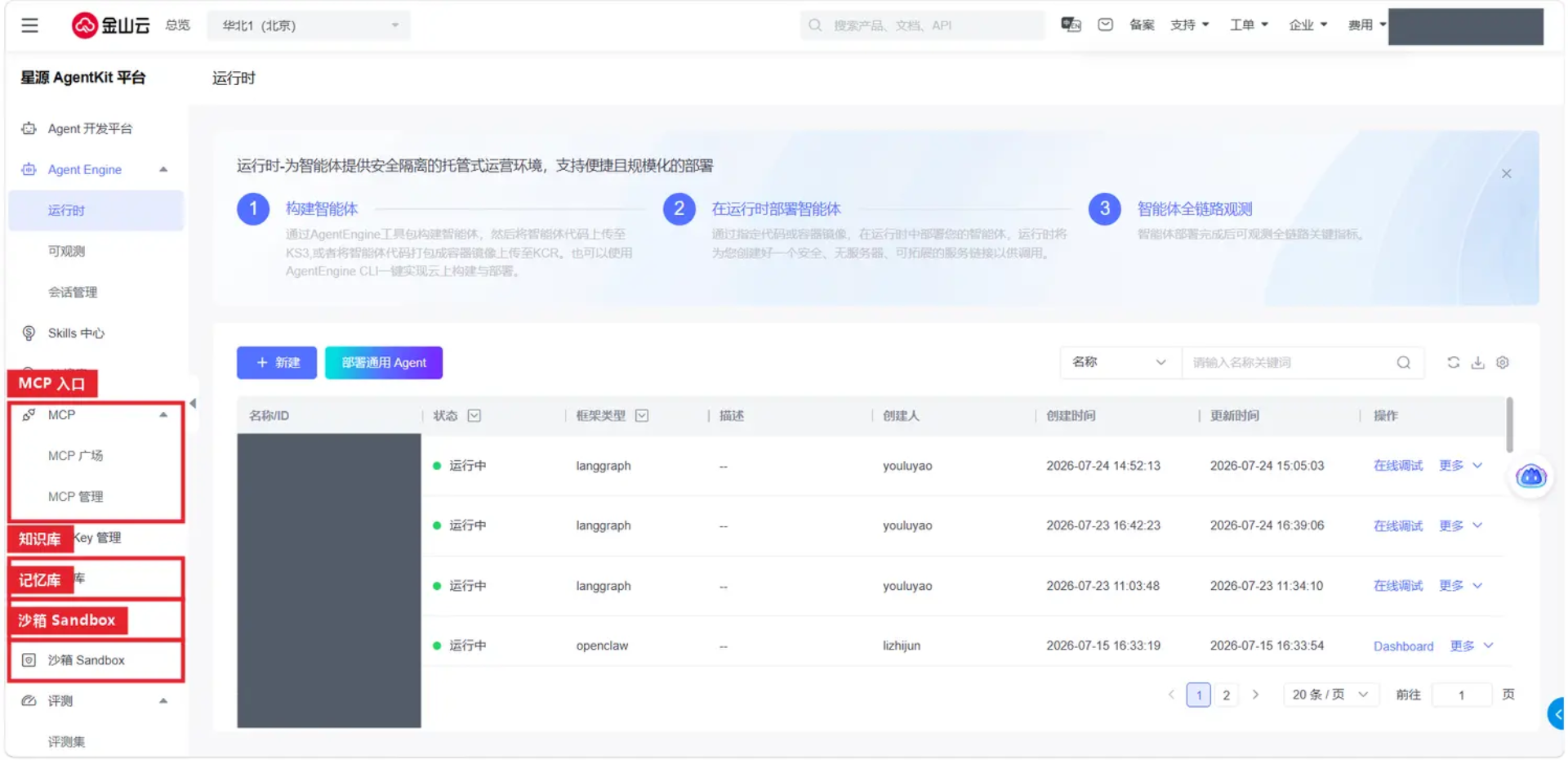Click the table's vertical scrollbar
Image resolution: width=1568 pixels, height=760 pixels.
pyautogui.click(x=1509, y=423)
